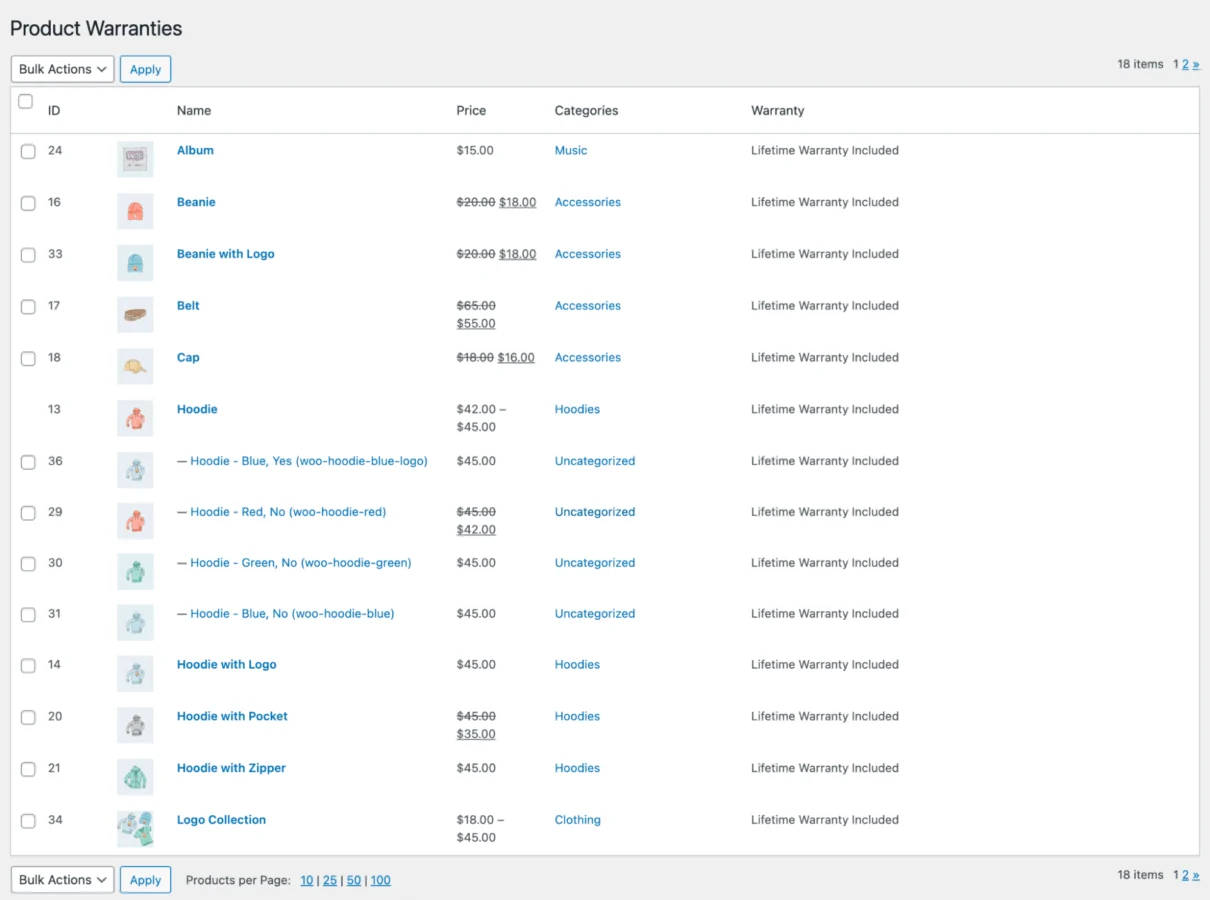Open the Cap product link
Image resolution: width=1210 pixels, height=900 pixels.
pyautogui.click(x=188, y=358)
